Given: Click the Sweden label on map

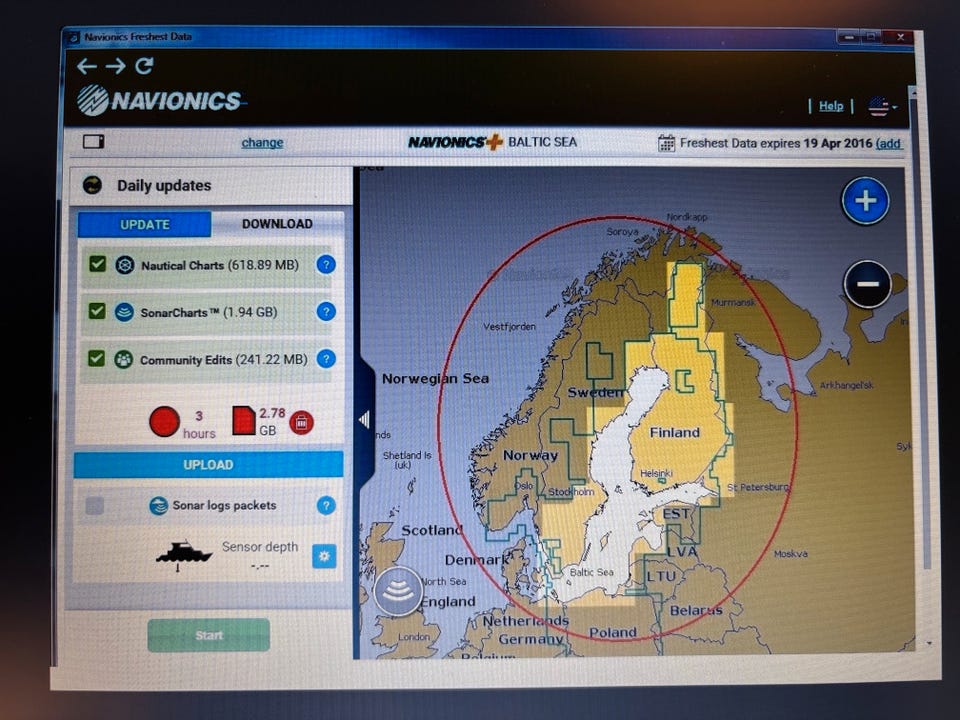Looking at the screenshot, I should coord(594,392).
